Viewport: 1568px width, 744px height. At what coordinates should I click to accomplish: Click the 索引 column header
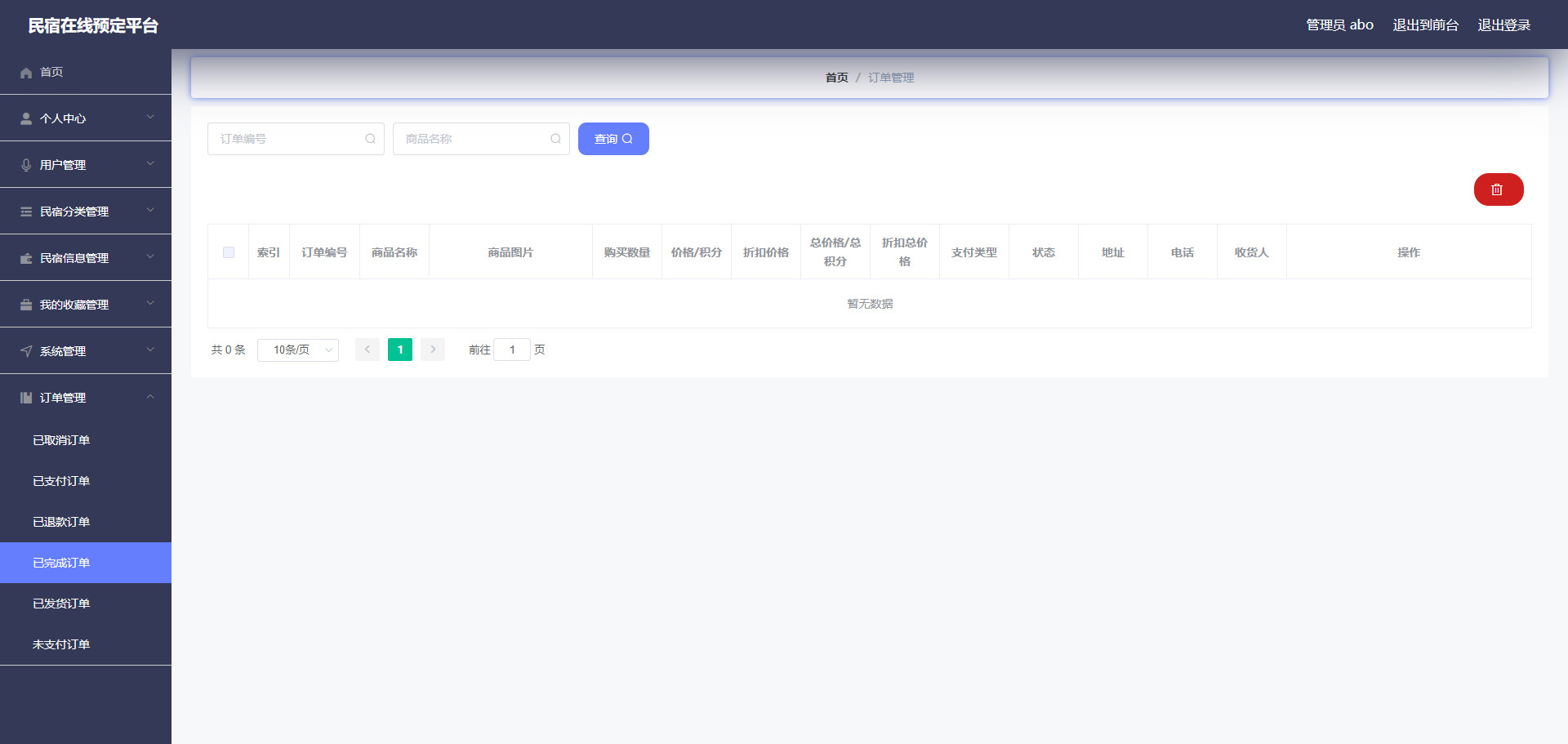pos(269,252)
